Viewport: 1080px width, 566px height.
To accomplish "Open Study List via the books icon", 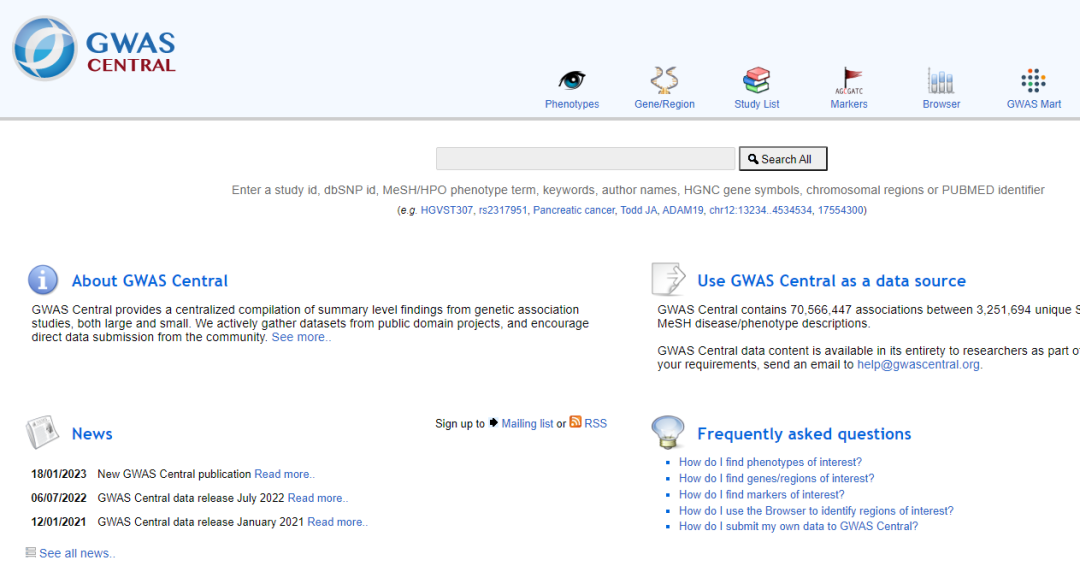I will point(756,80).
